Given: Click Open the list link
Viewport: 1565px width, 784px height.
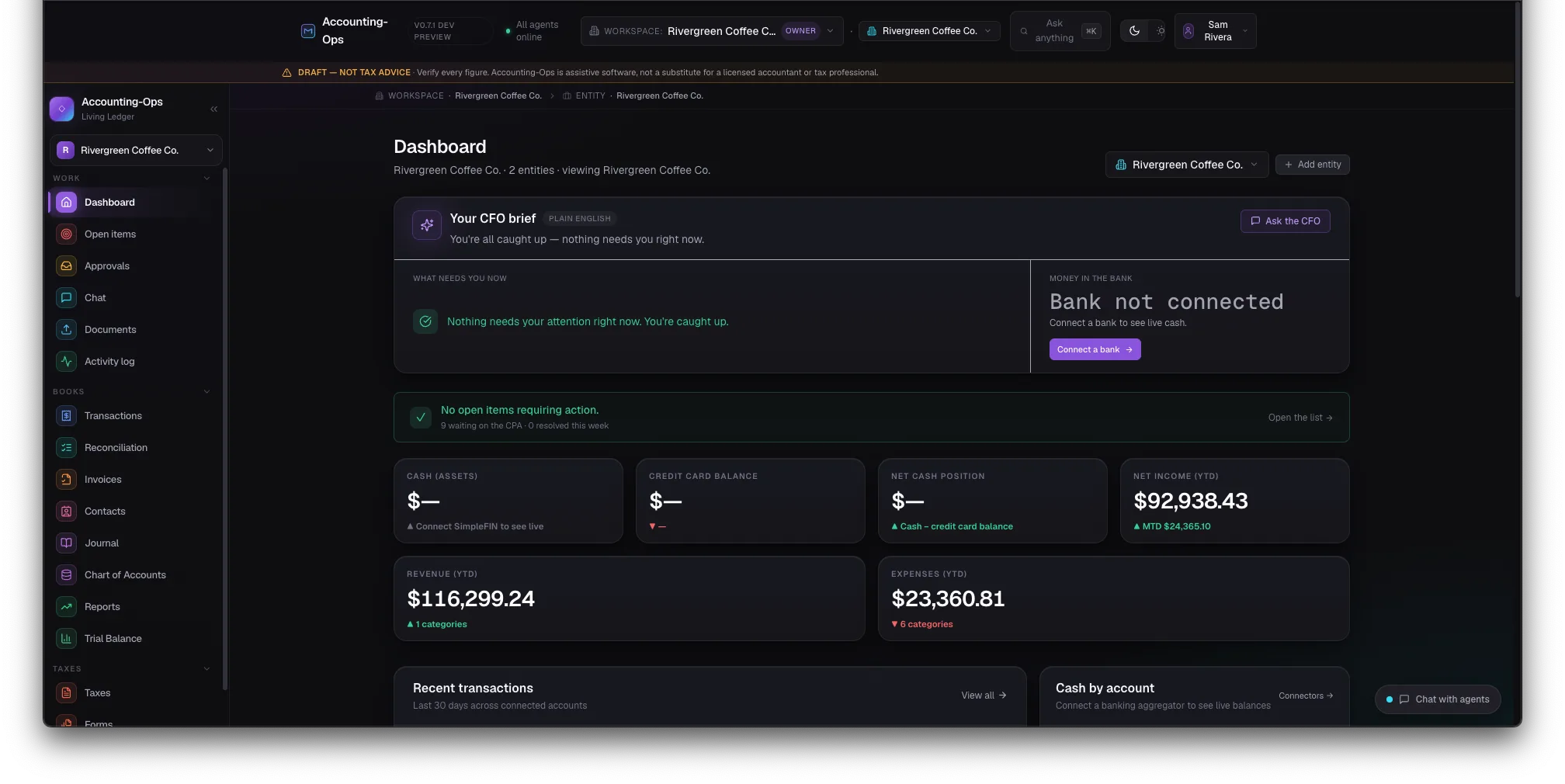Looking at the screenshot, I should point(1300,418).
